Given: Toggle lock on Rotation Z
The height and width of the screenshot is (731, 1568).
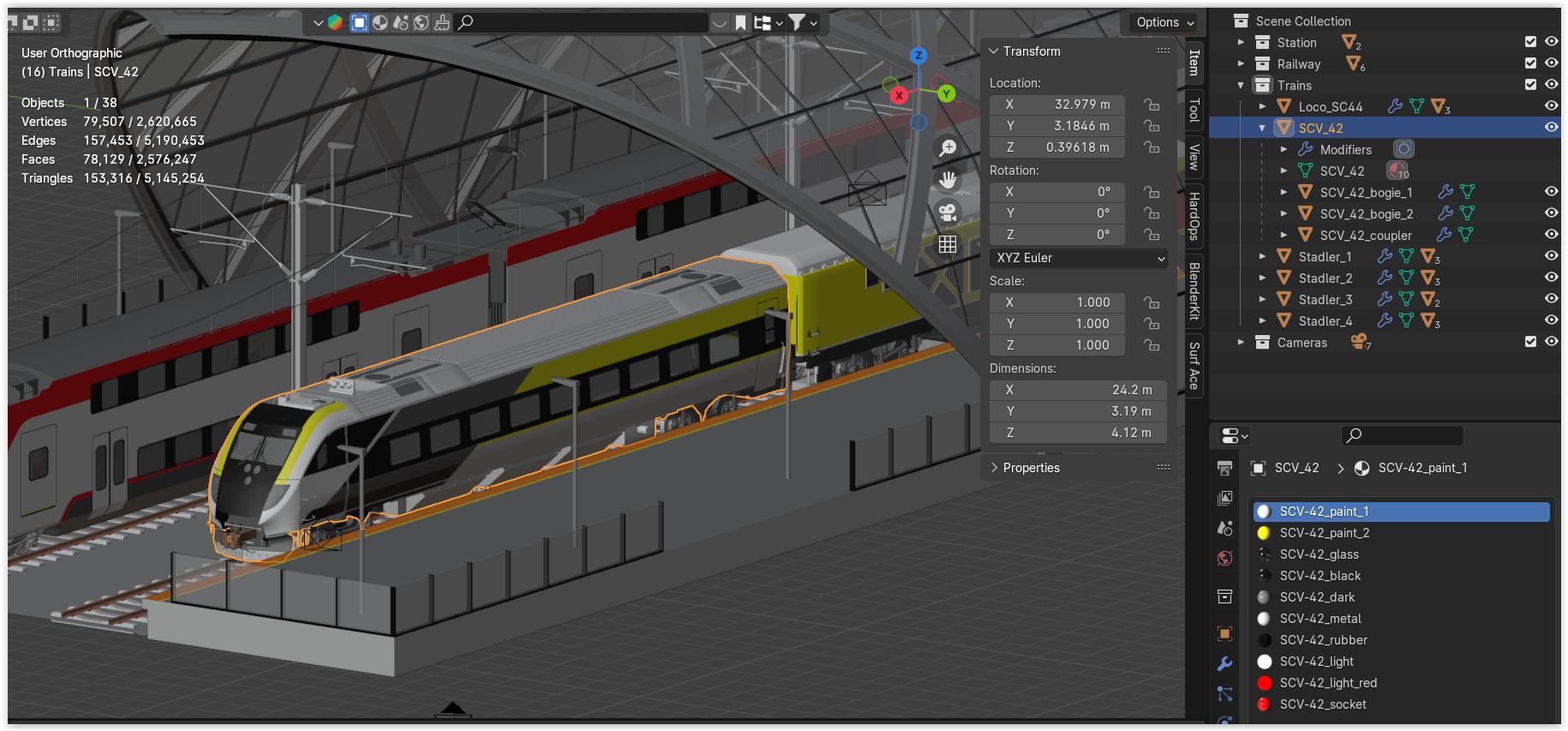Looking at the screenshot, I should (x=1152, y=235).
